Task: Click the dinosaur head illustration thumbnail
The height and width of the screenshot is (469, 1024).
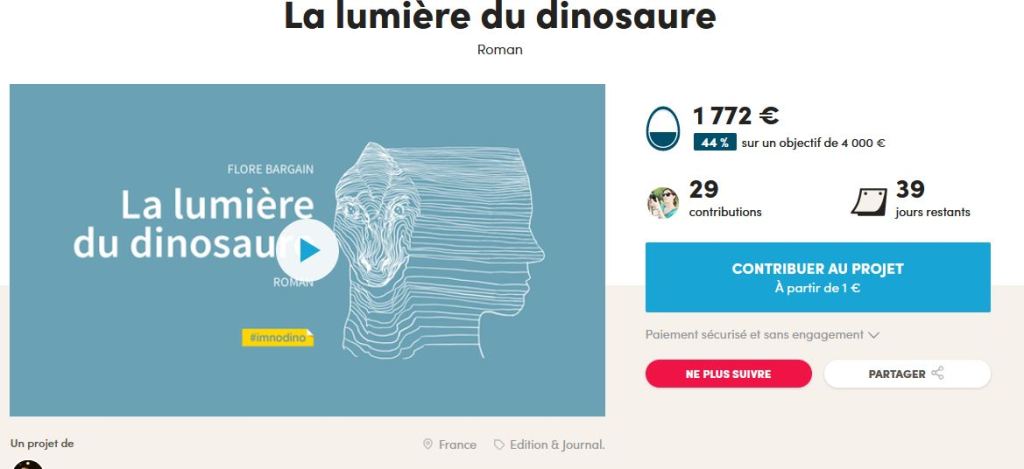Action: [438, 250]
